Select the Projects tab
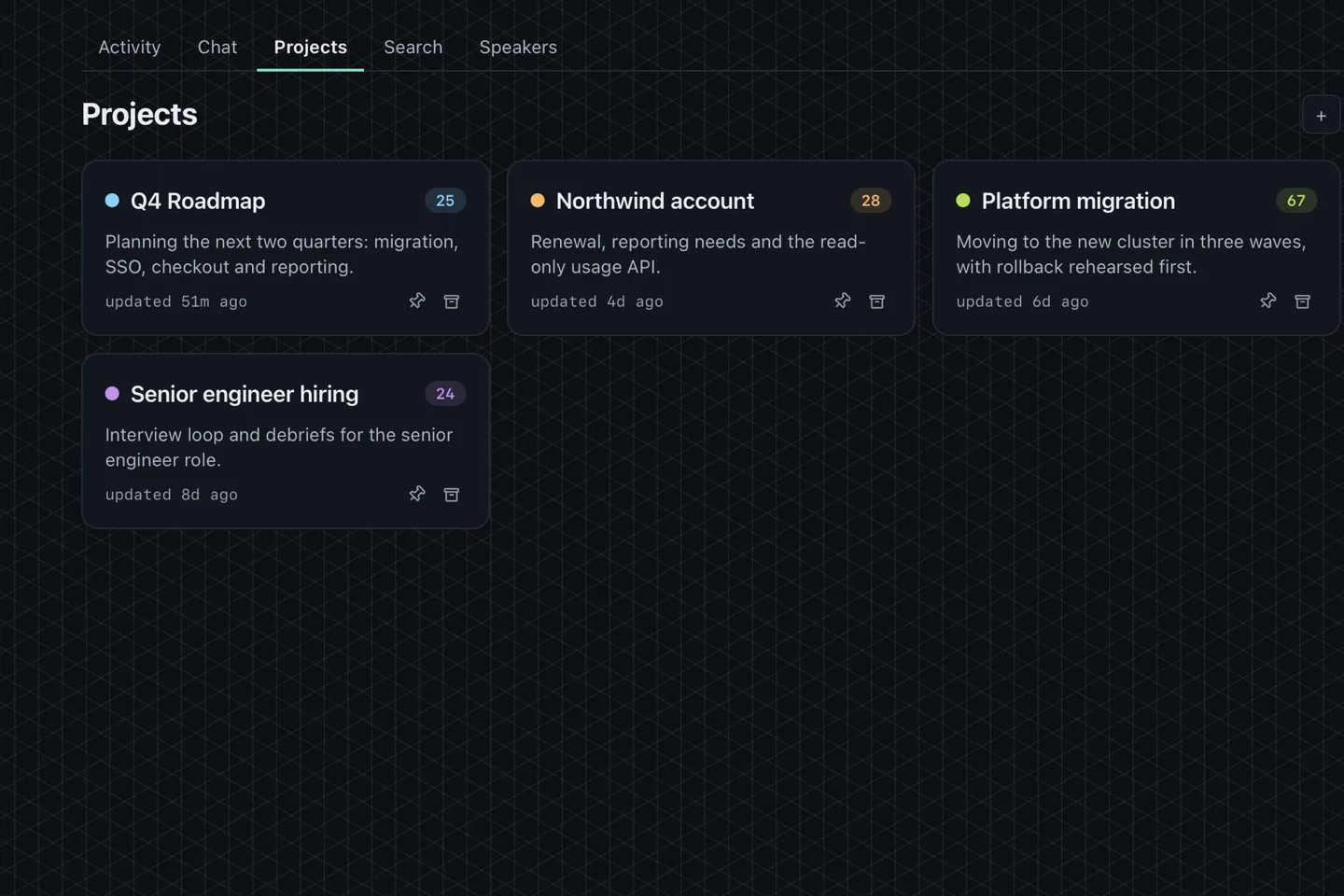The width and height of the screenshot is (1344, 896). click(x=311, y=47)
